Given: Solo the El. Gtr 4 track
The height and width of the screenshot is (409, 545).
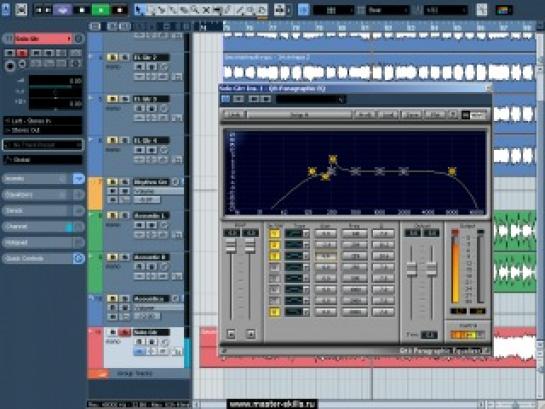Looking at the screenshot, I should click(124, 140).
